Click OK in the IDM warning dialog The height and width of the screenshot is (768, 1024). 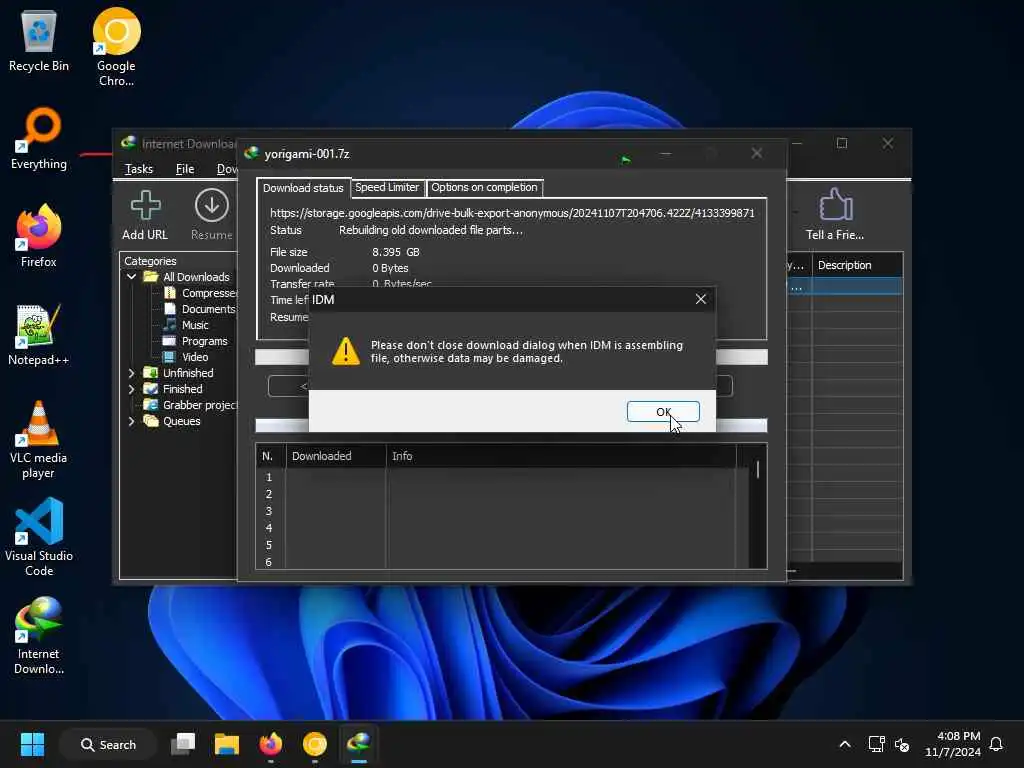(x=663, y=411)
